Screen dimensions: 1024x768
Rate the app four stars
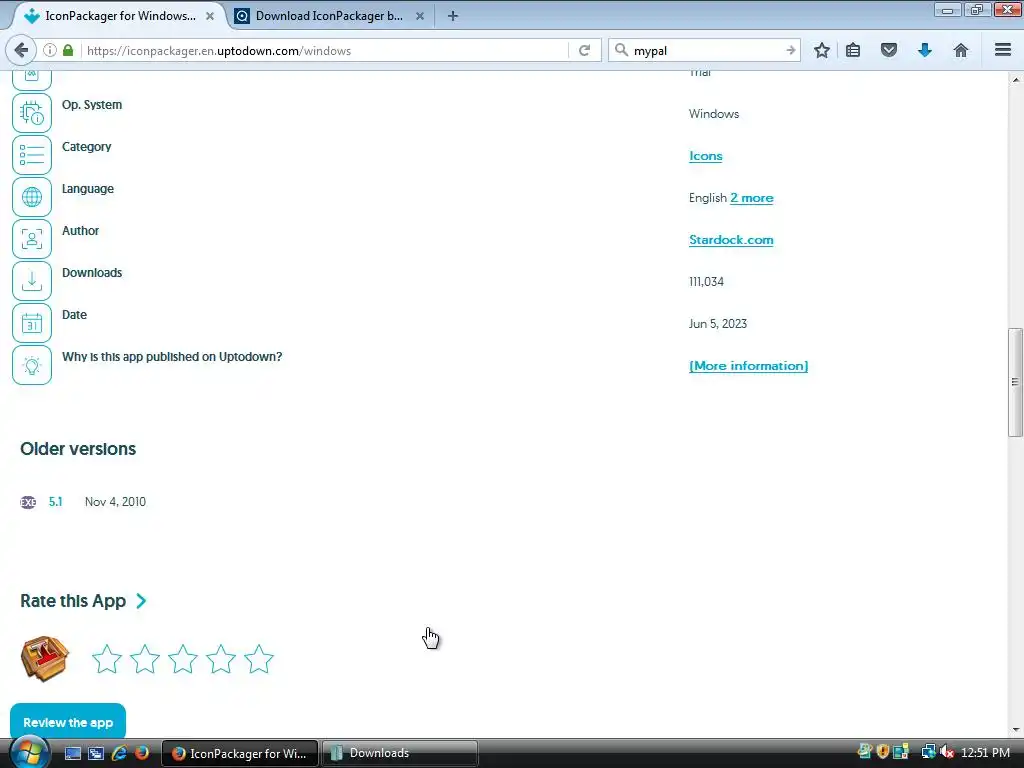[x=221, y=659]
